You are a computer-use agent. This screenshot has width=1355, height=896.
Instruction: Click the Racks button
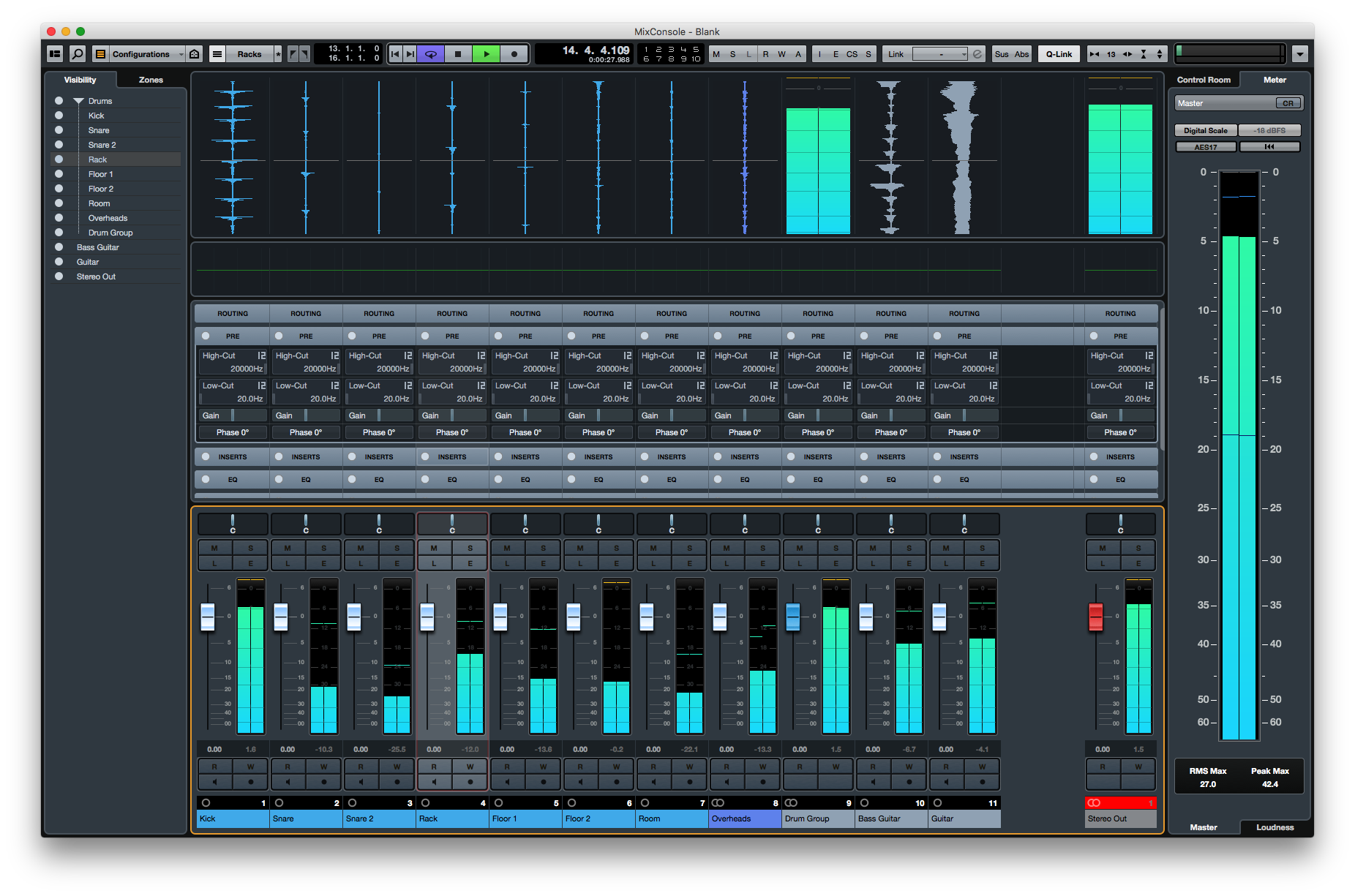[x=248, y=54]
